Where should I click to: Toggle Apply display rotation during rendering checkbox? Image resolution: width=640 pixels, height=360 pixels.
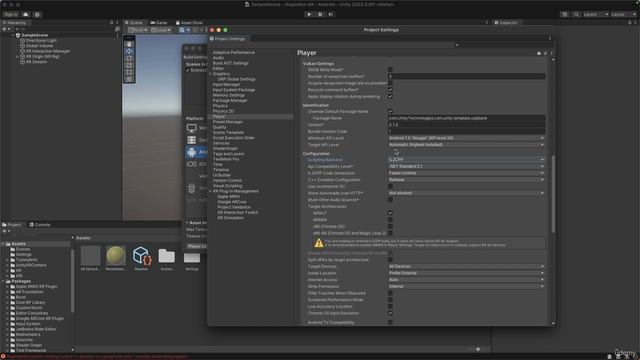click(390, 96)
